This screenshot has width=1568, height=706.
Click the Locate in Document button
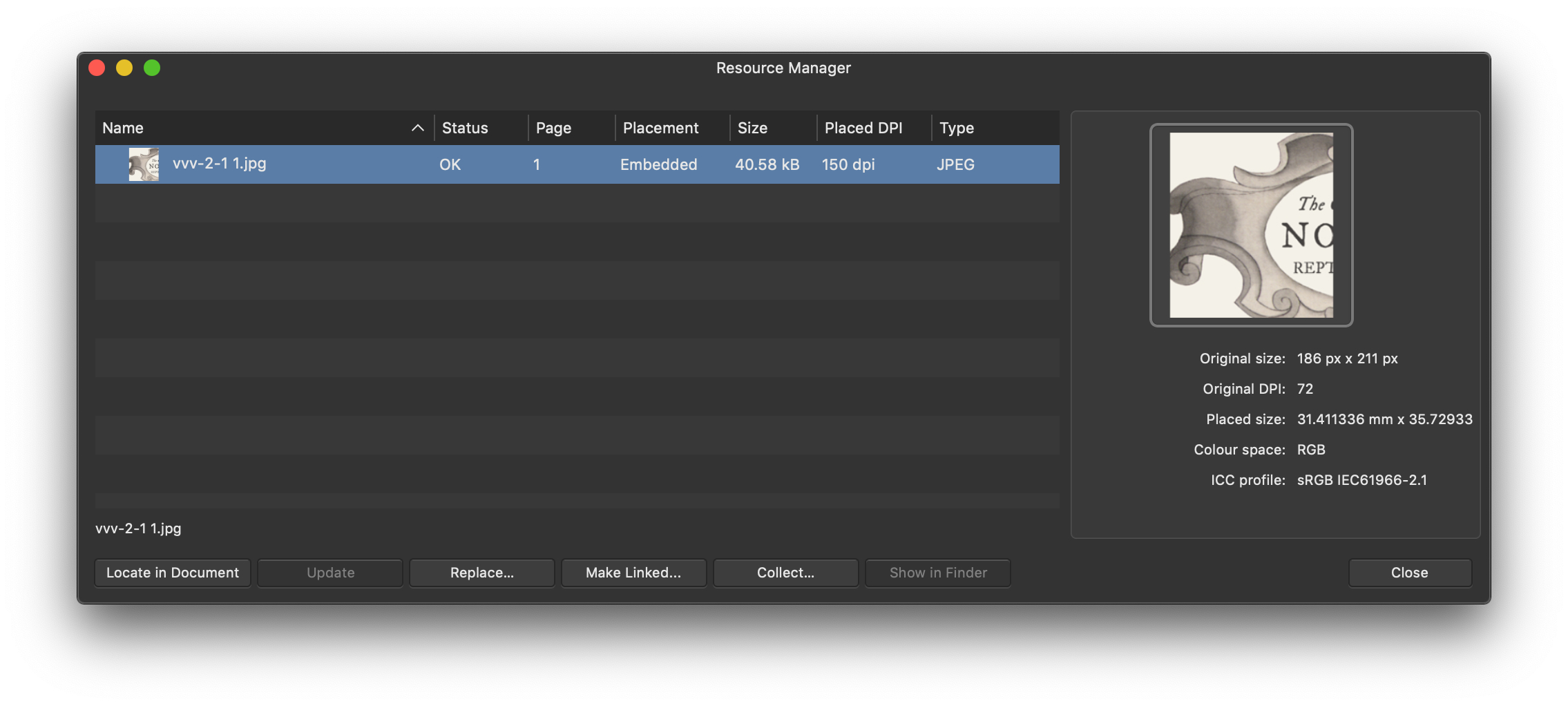click(x=173, y=573)
